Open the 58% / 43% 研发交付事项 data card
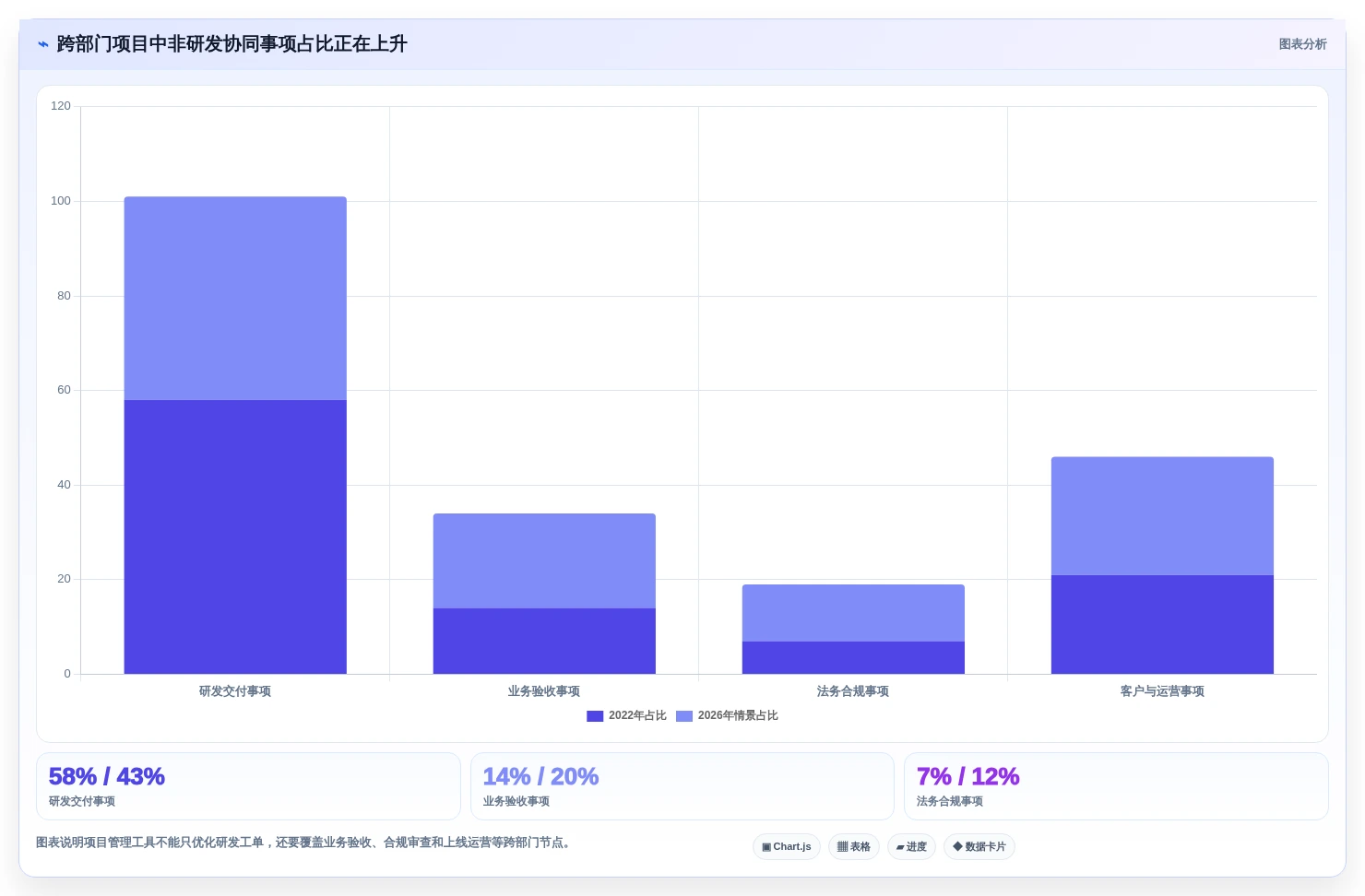 pos(248,786)
